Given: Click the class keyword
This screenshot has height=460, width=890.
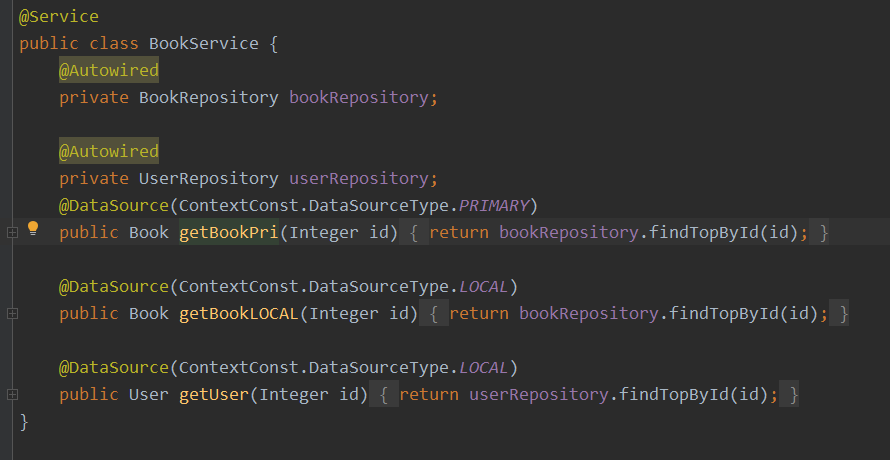Looking at the screenshot, I should 114,44.
